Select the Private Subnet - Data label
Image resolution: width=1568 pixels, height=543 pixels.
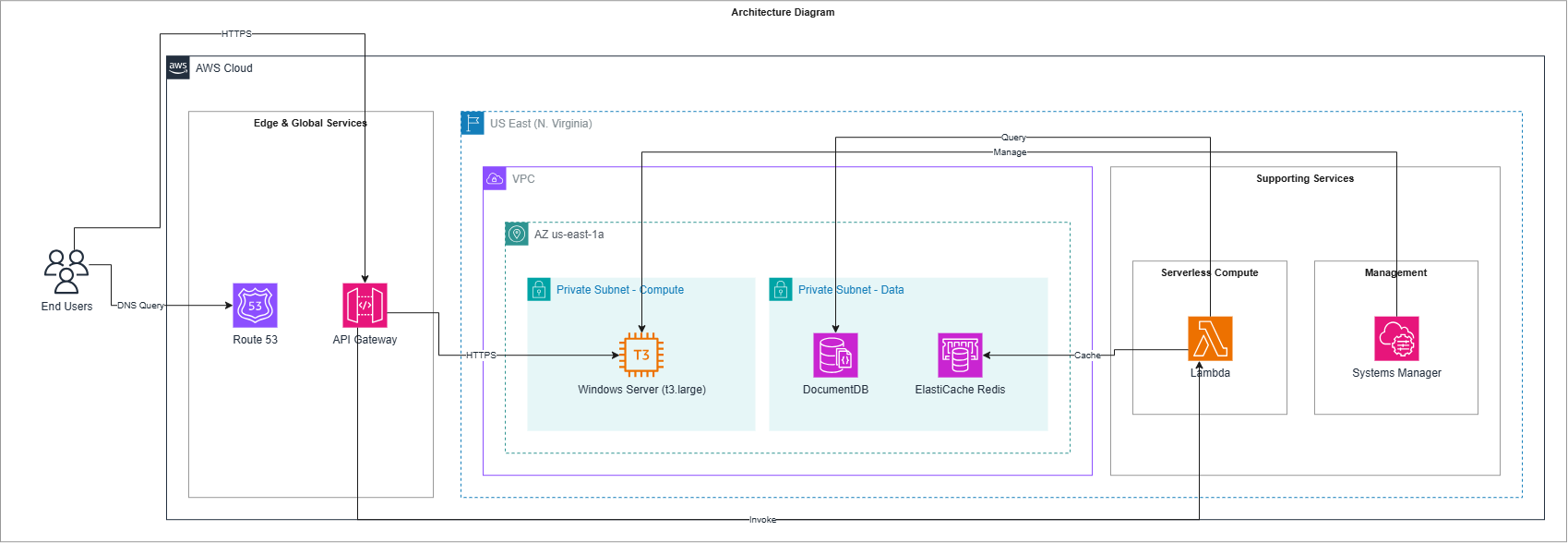tap(851, 290)
